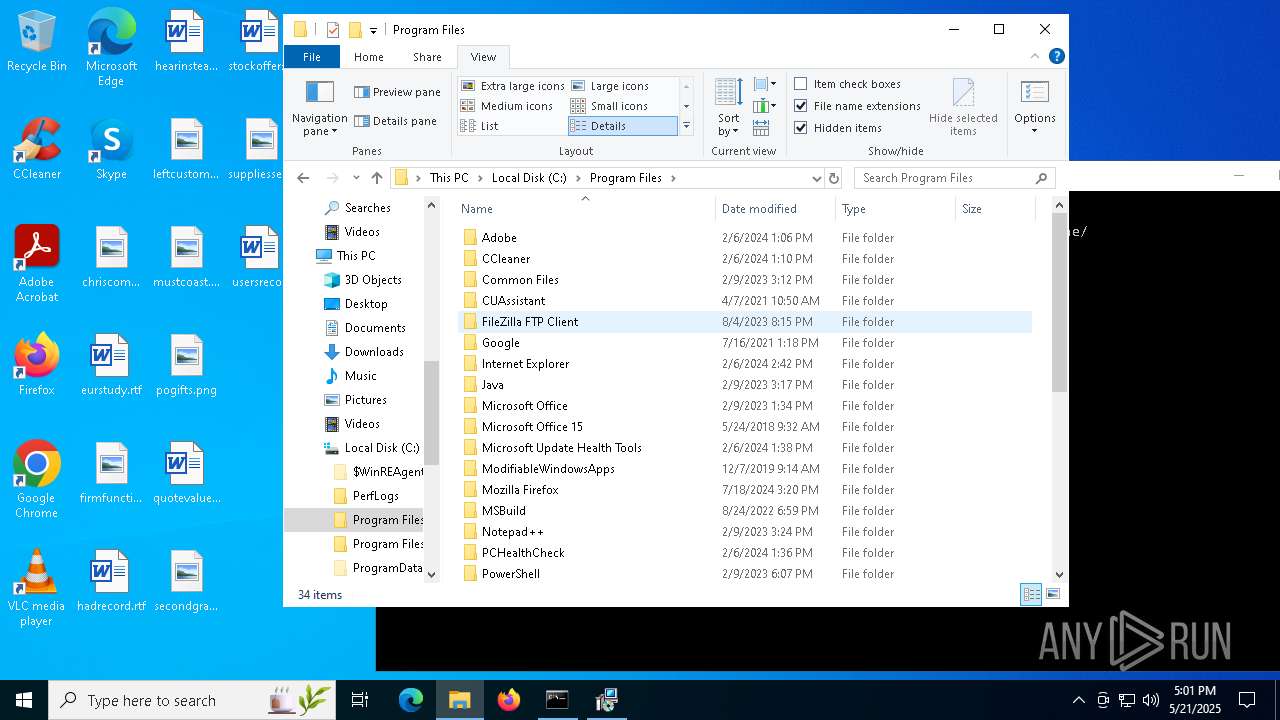Screen dimensions: 1280x720
Task: Open Firefox from the taskbar
Action: (509, 700)
